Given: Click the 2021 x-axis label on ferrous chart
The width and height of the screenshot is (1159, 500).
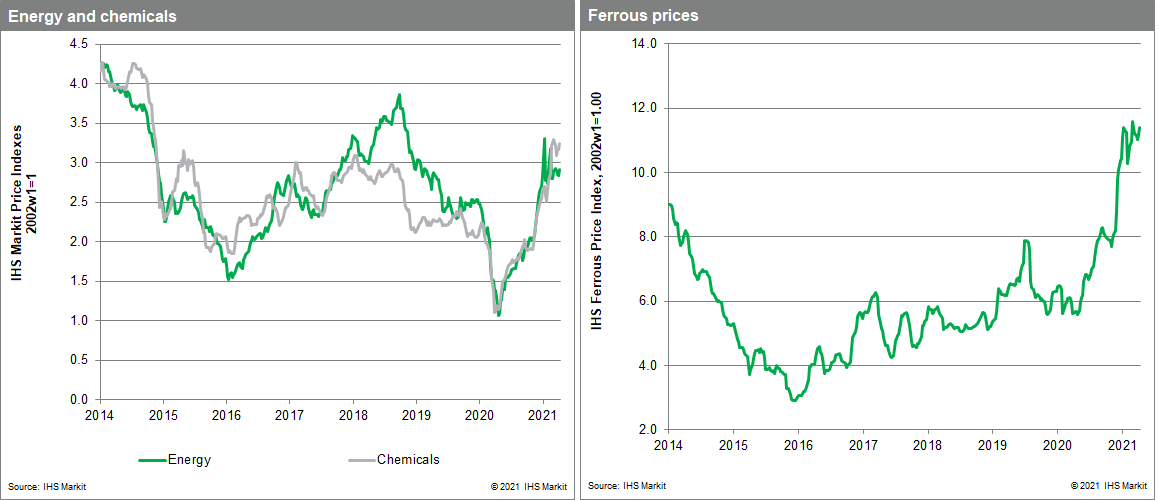Looking at the screenshot, I should 1122,443.
